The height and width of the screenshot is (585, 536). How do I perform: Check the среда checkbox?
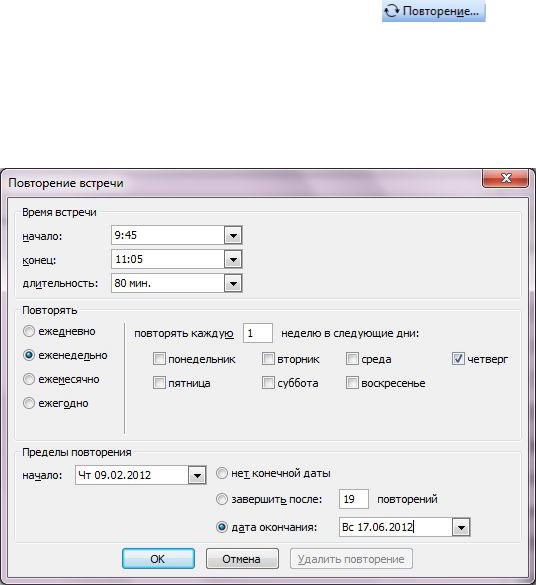[x=352, y=359]
